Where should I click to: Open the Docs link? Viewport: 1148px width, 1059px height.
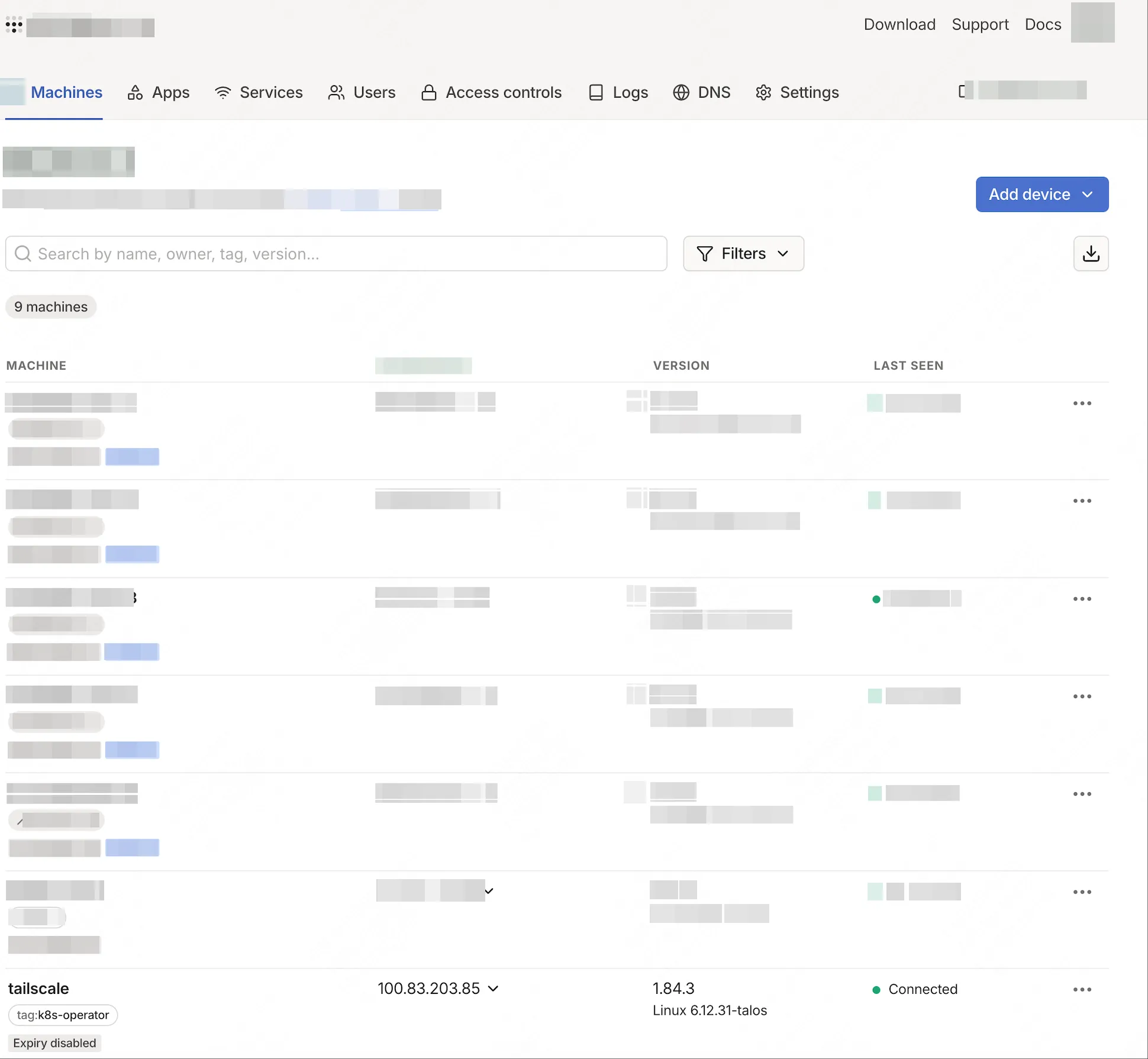1043,24
